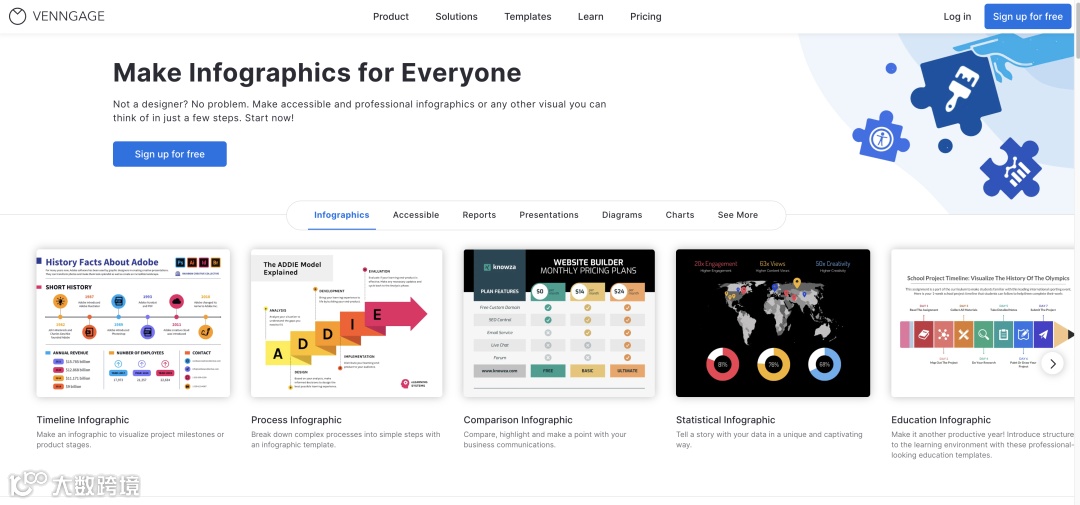The width and height of the screenshot is (1080, 505).
Task: Open the Solutions menu
Action: 456,17
